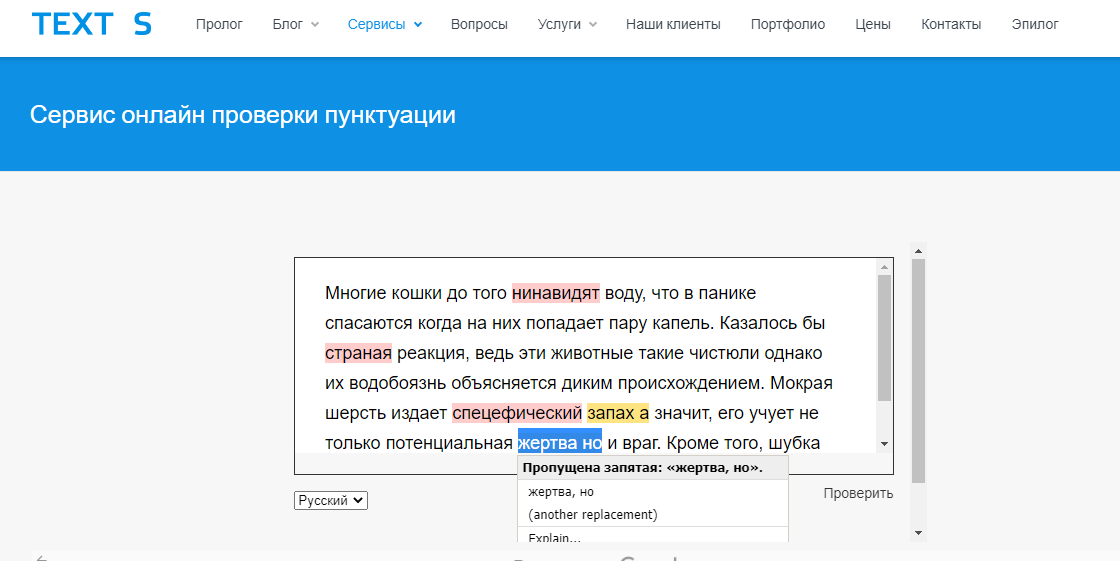
Task: Open the Русский language selector
Action: 331,500
